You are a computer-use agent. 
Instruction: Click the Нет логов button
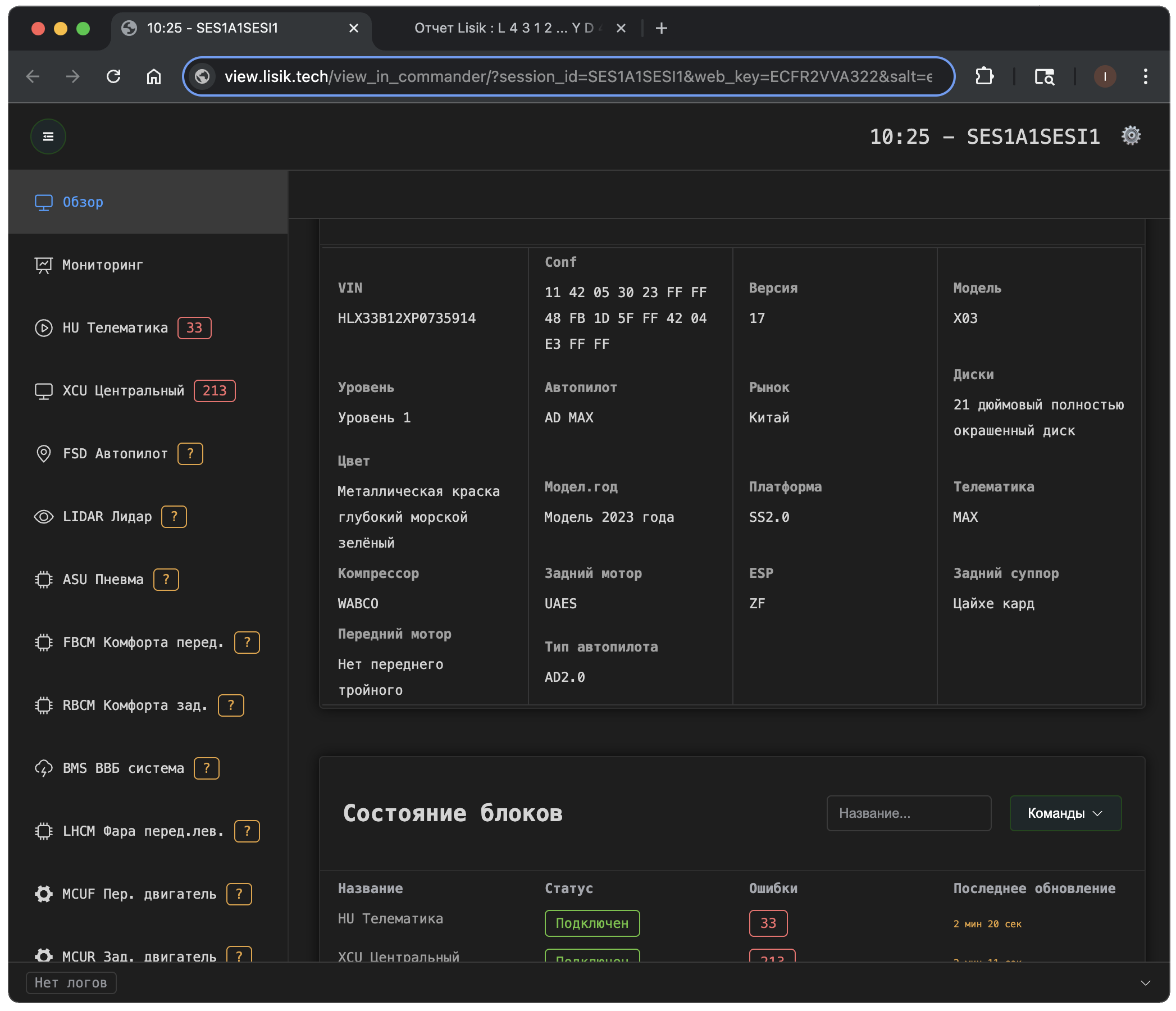(71, 983)
